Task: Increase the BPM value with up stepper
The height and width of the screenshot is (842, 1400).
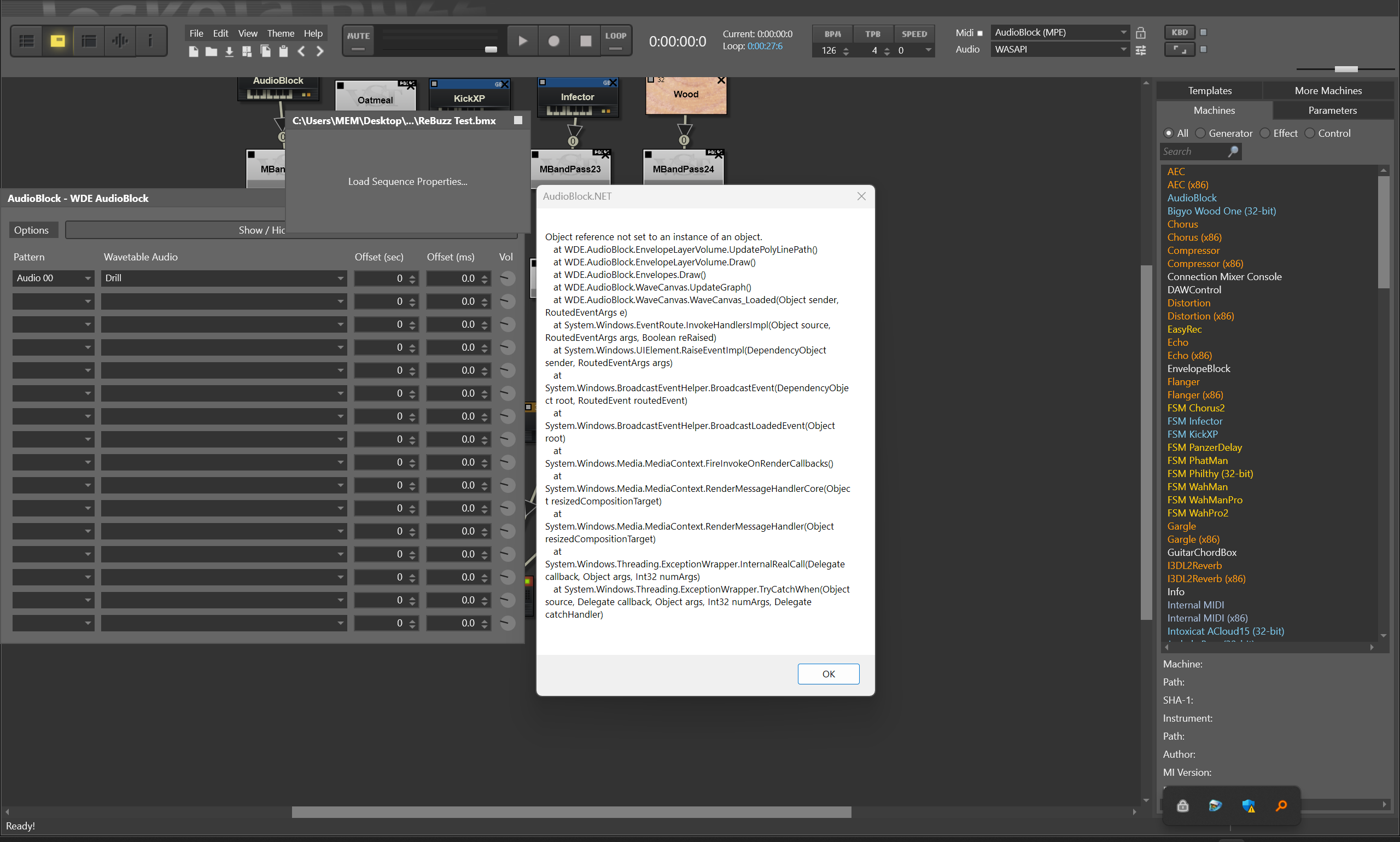Action: [x=846, y=48]
